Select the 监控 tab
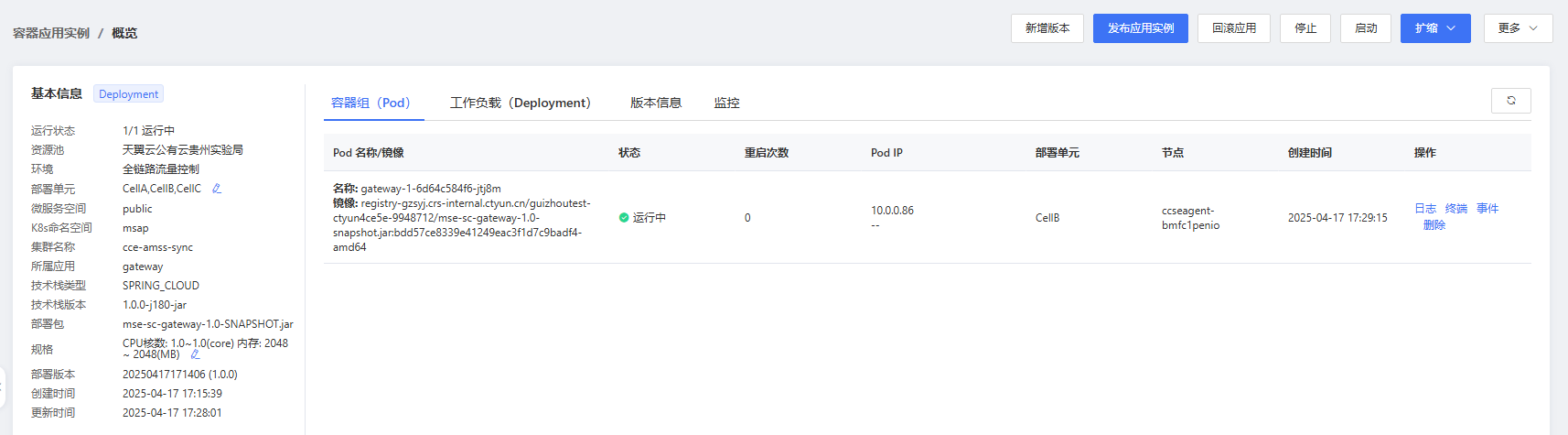 [726, 103]
